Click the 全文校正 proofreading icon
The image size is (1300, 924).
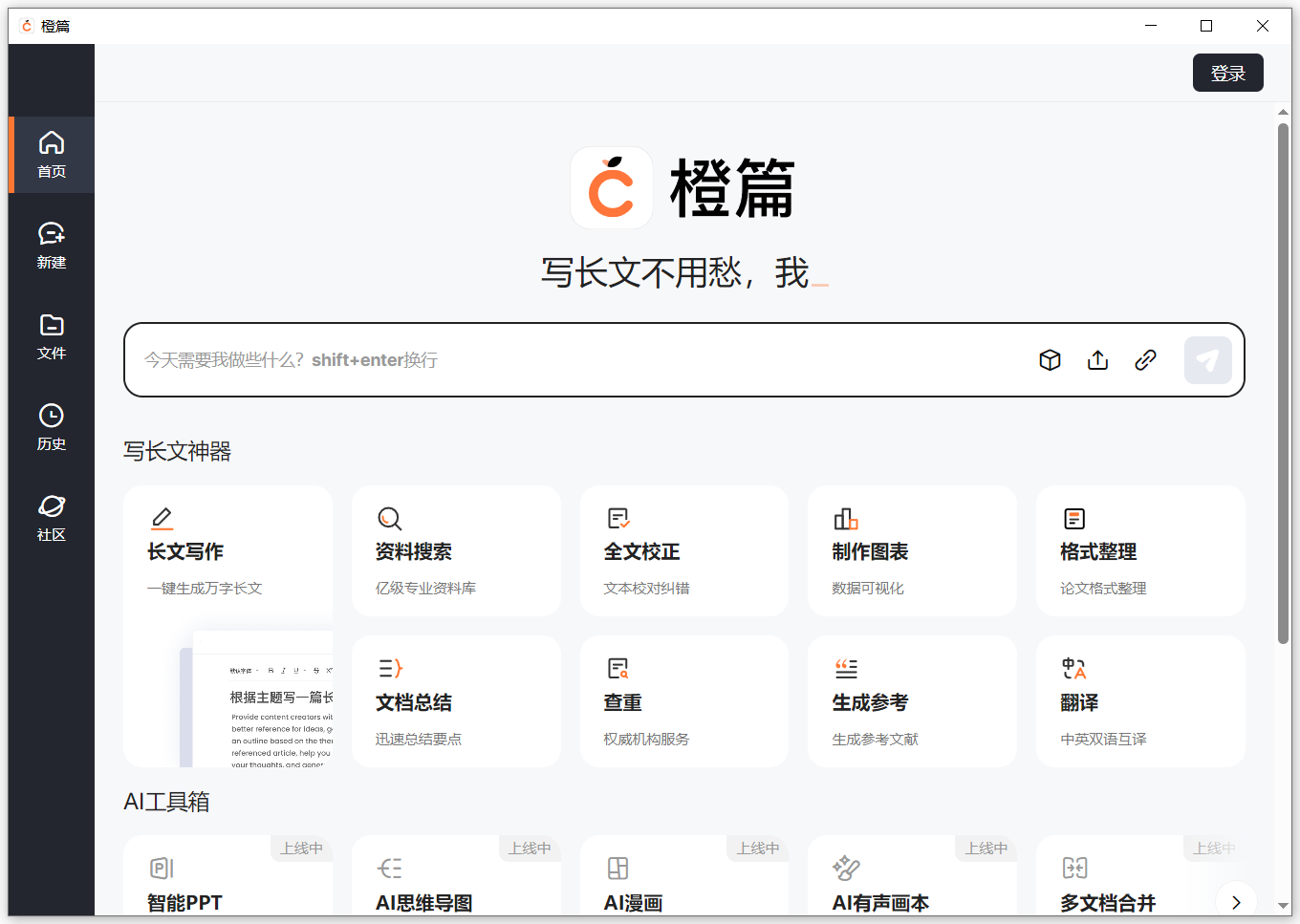618,518
